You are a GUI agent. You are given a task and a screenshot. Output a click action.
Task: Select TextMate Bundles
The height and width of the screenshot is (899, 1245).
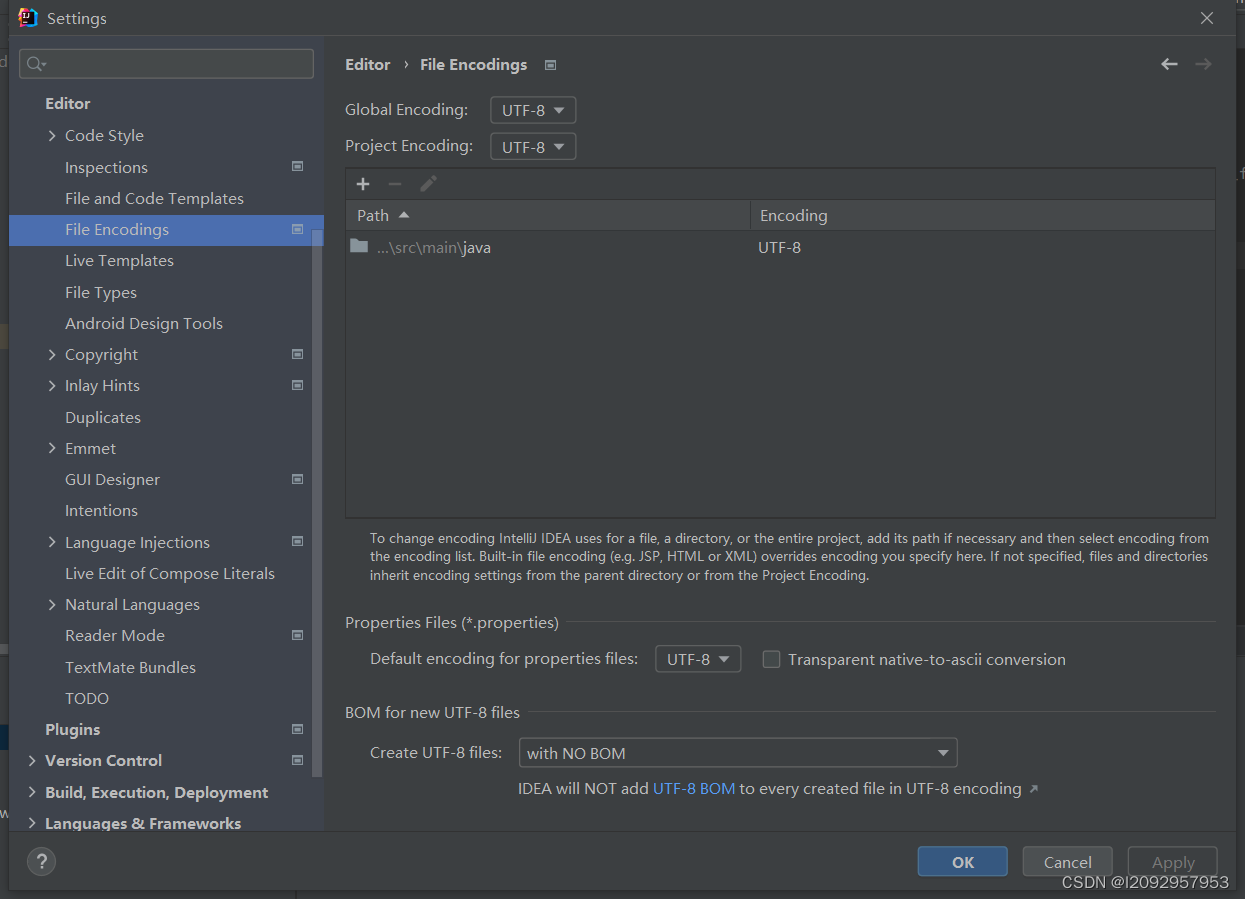tap(130, 667)
